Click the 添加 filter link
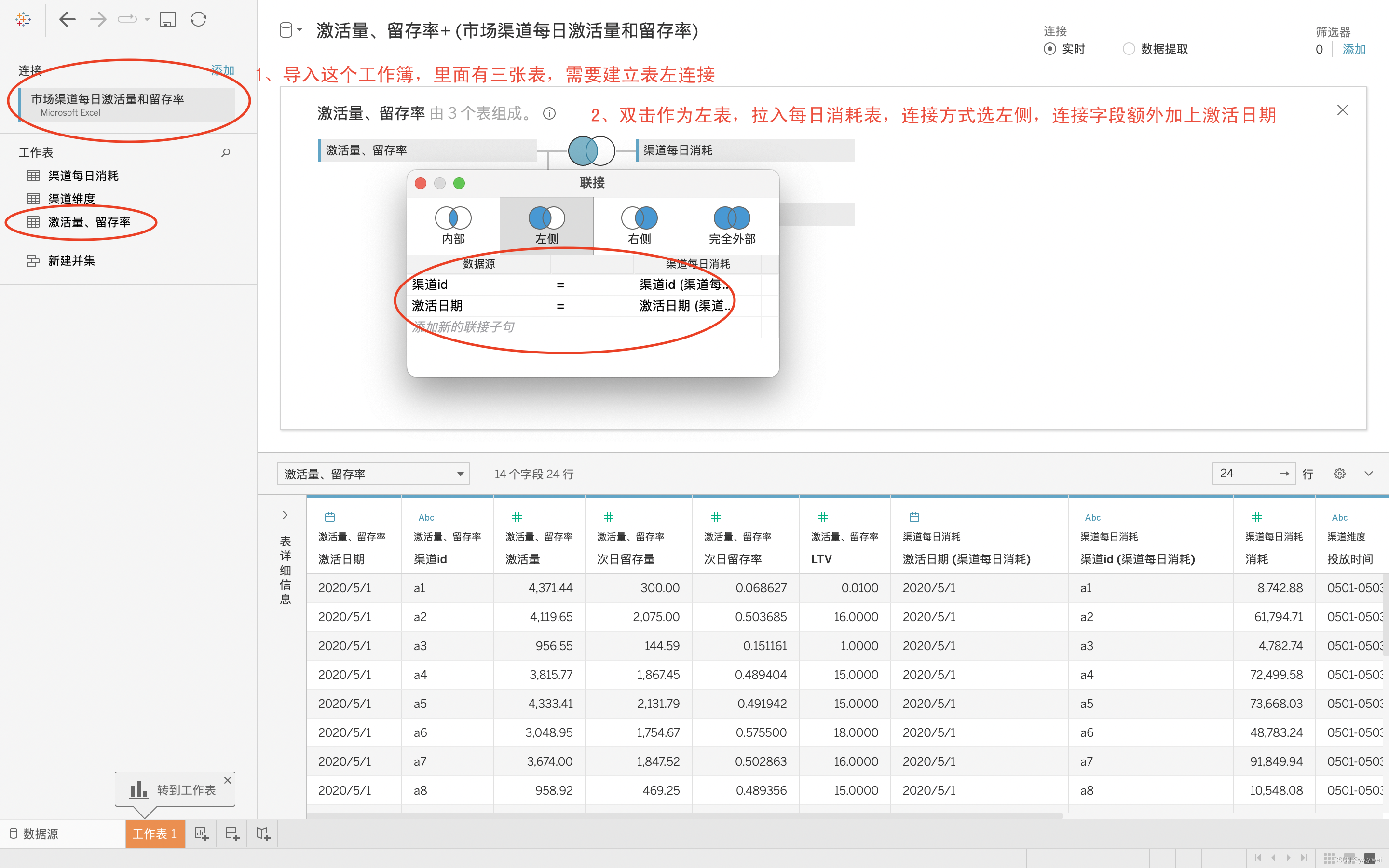The image size is (1389, 868). click(1353, 49)
